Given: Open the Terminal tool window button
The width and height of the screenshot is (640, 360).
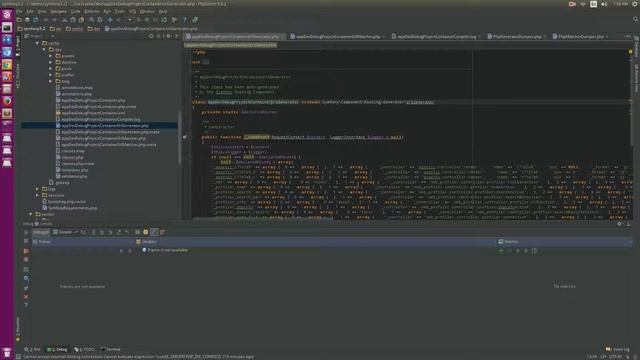Looking at the screenshot, I should coord(111,349).
